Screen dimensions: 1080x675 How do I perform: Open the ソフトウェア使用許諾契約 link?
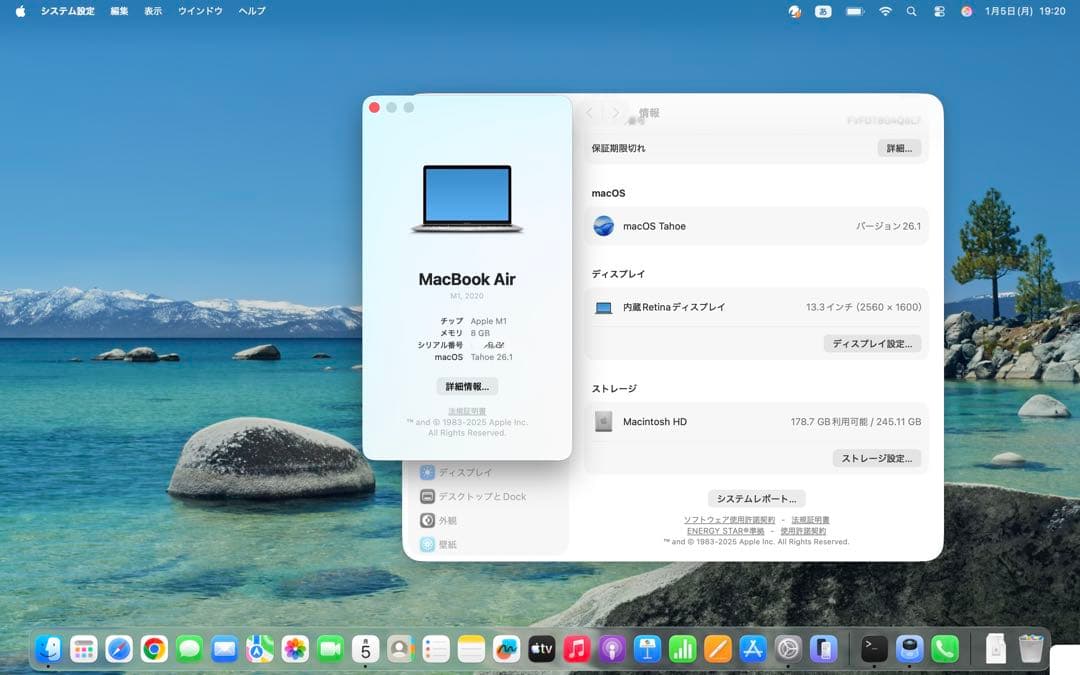click(x=729, y=520)
